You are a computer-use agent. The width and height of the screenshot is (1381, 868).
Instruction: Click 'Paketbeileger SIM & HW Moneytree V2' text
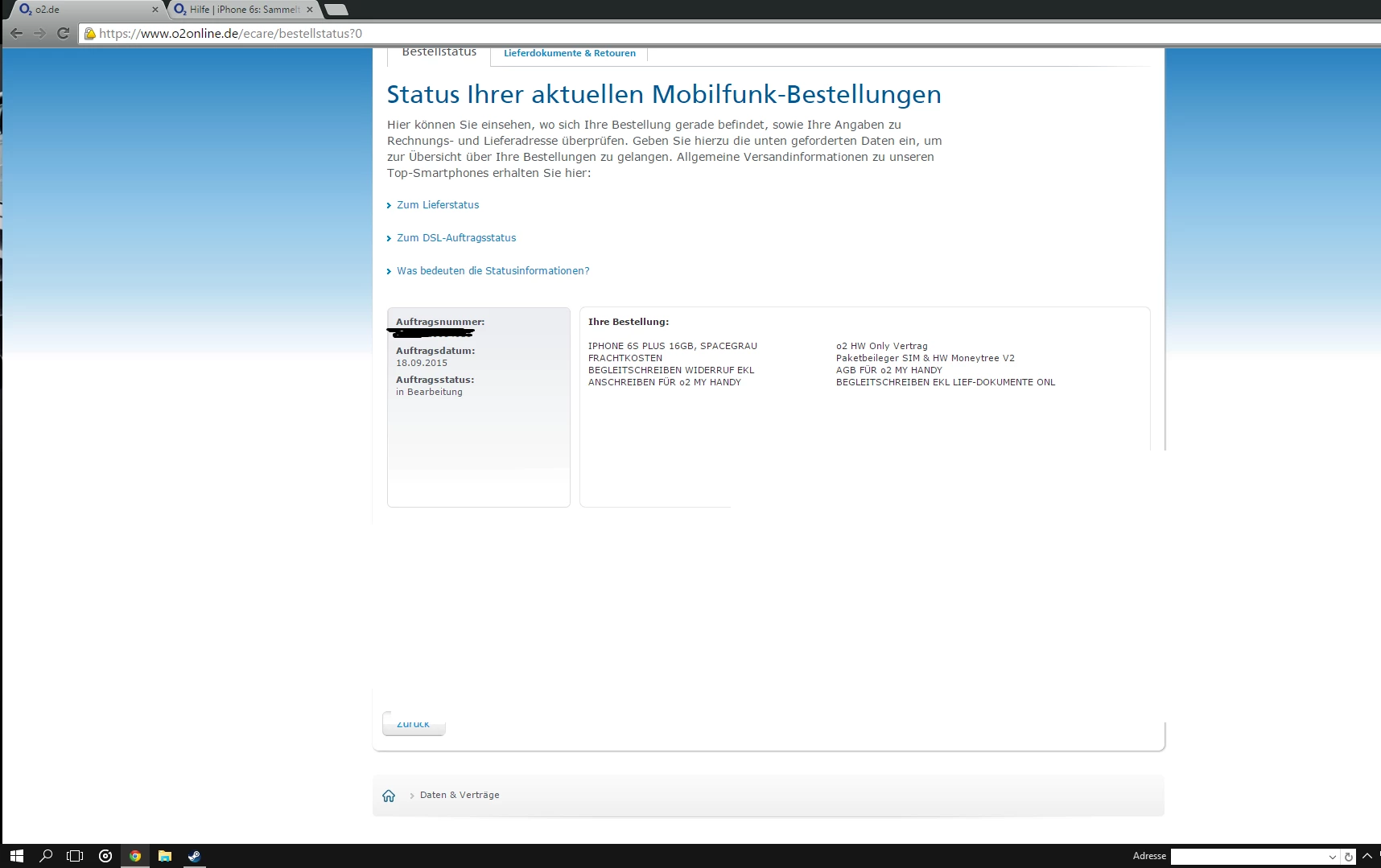click(925, 358)
